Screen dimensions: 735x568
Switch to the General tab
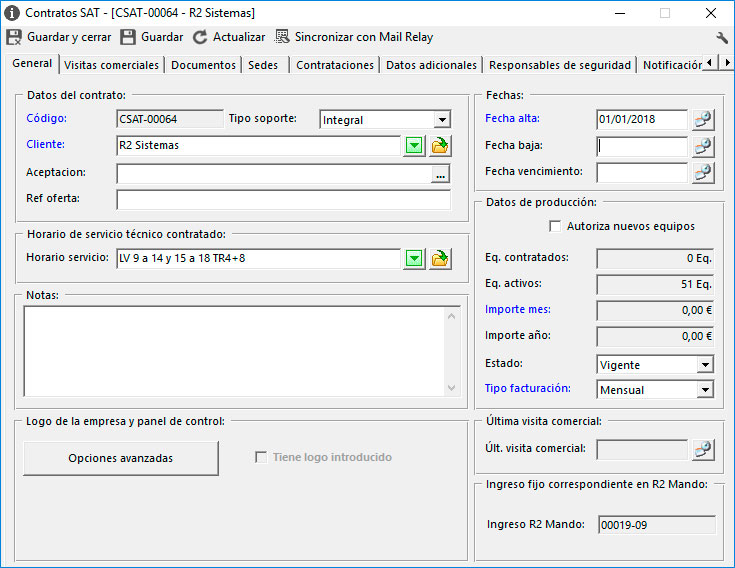tap(32, 63)
